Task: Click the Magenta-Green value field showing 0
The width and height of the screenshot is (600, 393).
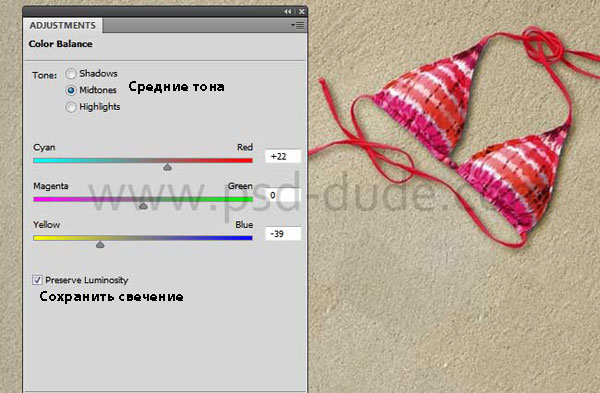Action: tap(283, 195)
